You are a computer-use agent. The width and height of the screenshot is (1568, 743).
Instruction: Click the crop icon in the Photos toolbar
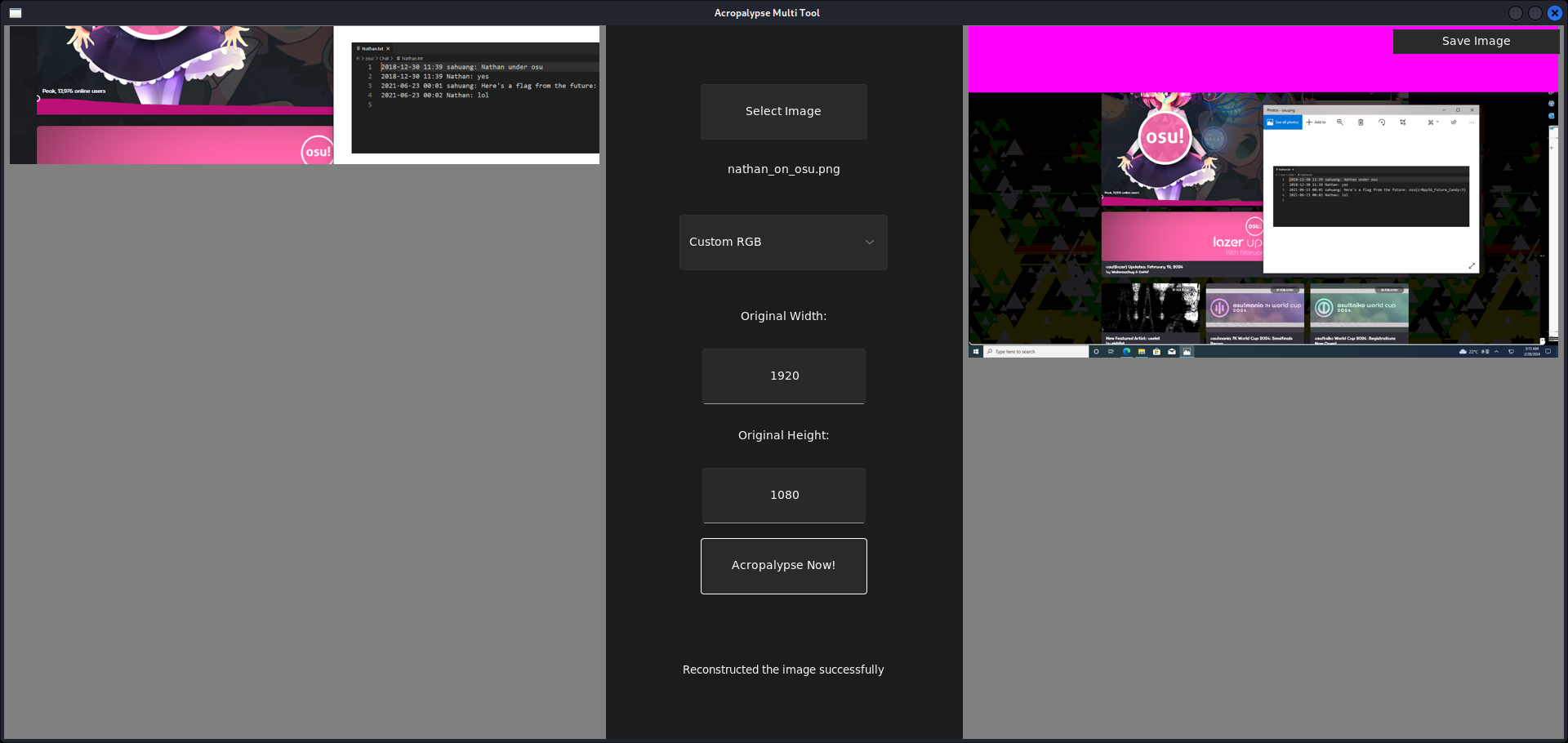coord(1403,122)
